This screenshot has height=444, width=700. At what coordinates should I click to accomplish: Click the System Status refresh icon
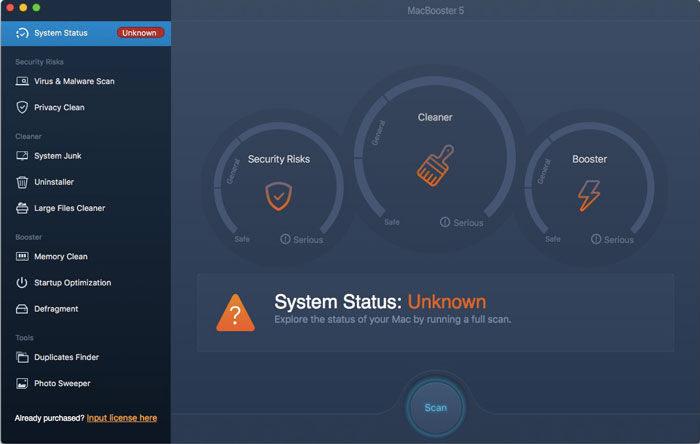(22, 33)
